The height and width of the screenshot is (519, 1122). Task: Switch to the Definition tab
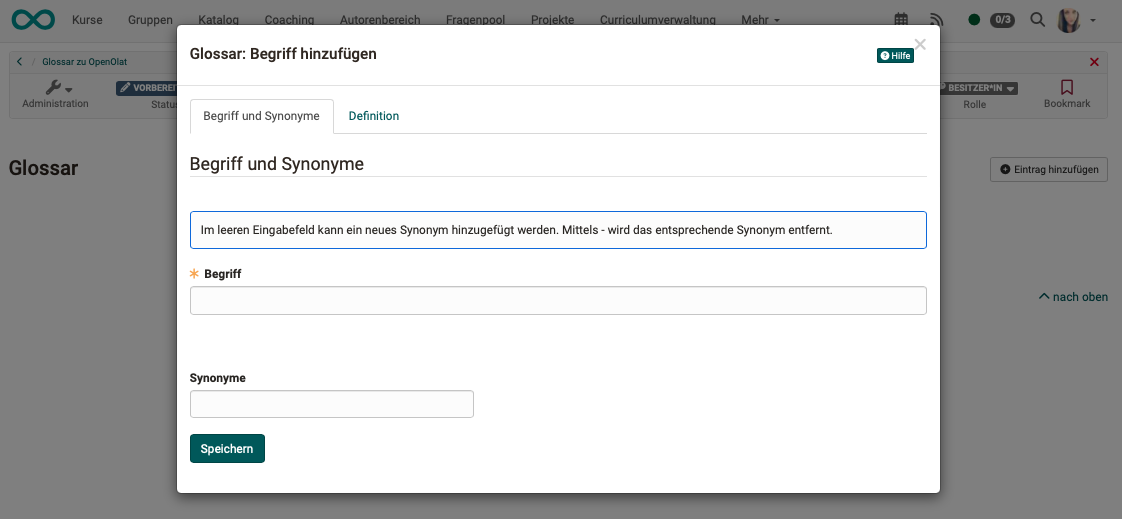(374, 116)
